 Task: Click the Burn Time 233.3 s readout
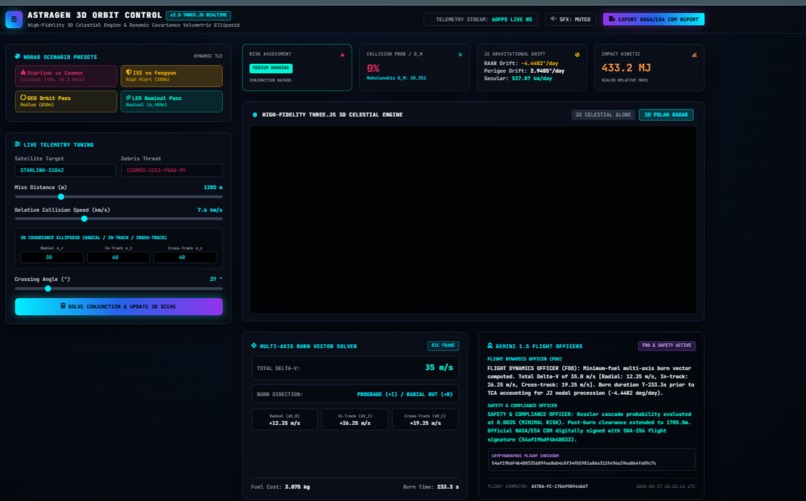(431, 487)
